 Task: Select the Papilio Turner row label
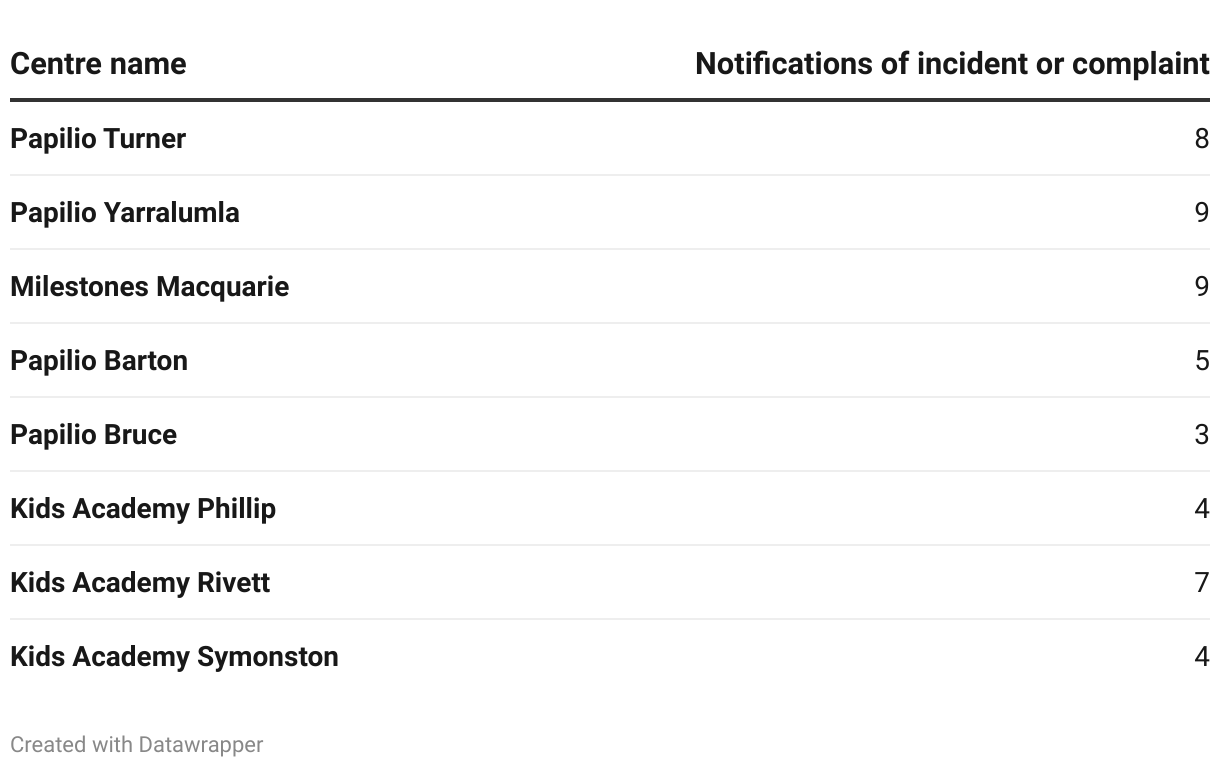tap(98, 138)
